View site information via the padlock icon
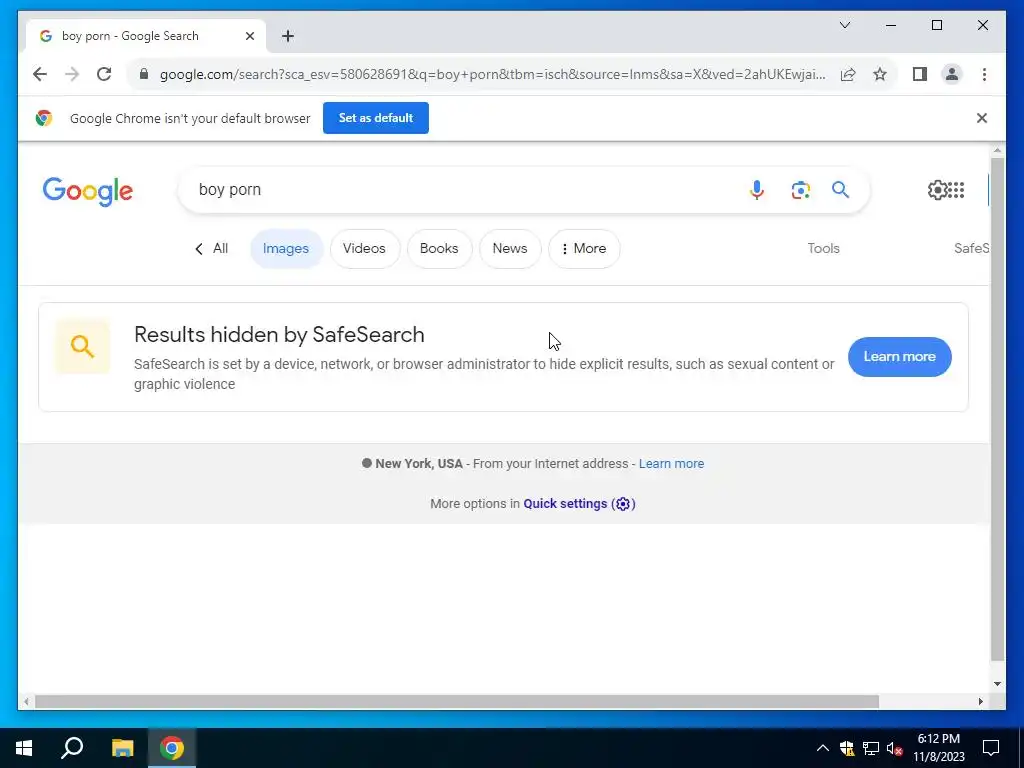1024x768 pixels. pos(144,74)
